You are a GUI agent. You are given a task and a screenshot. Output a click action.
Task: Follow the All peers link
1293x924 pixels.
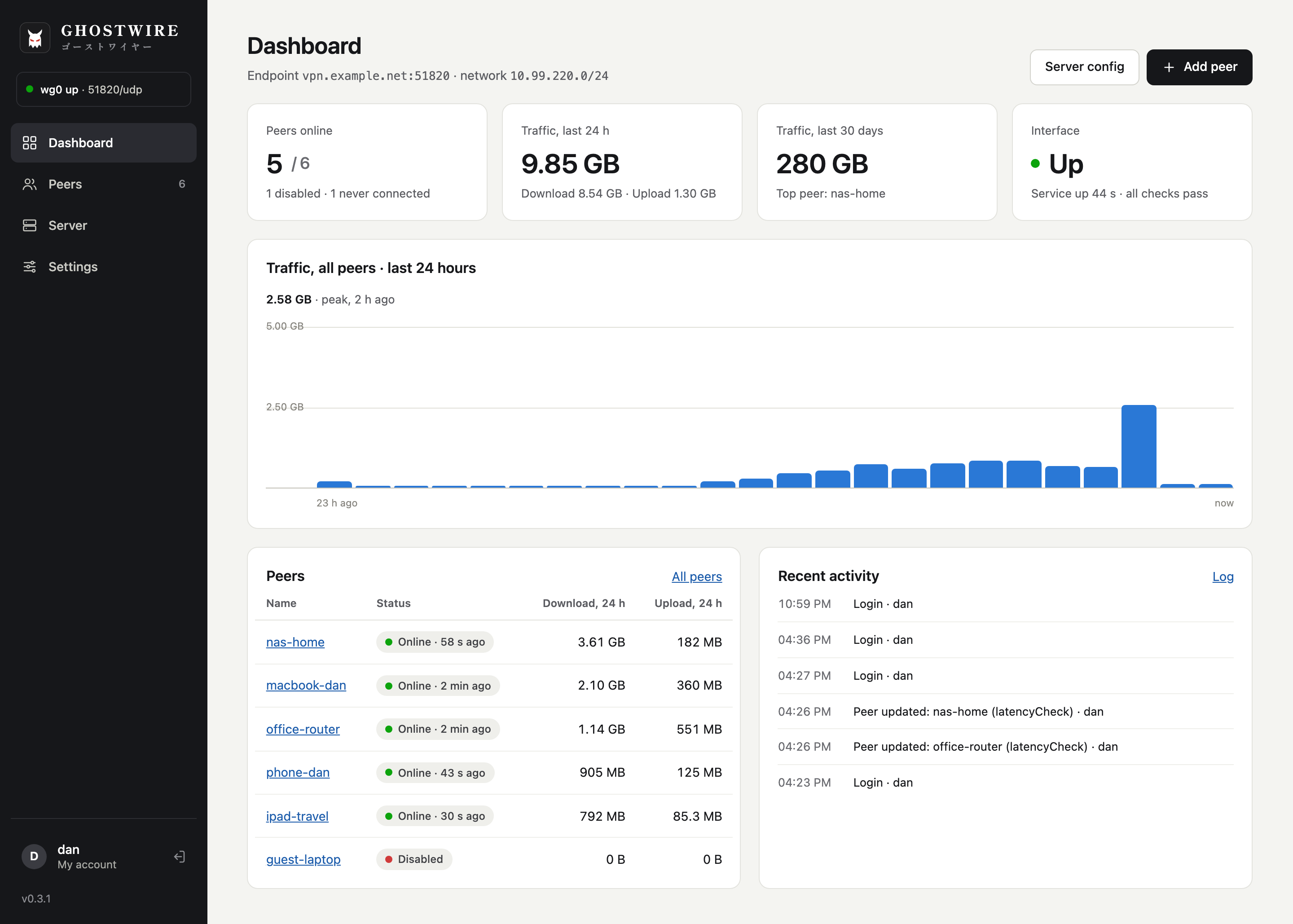696,576
